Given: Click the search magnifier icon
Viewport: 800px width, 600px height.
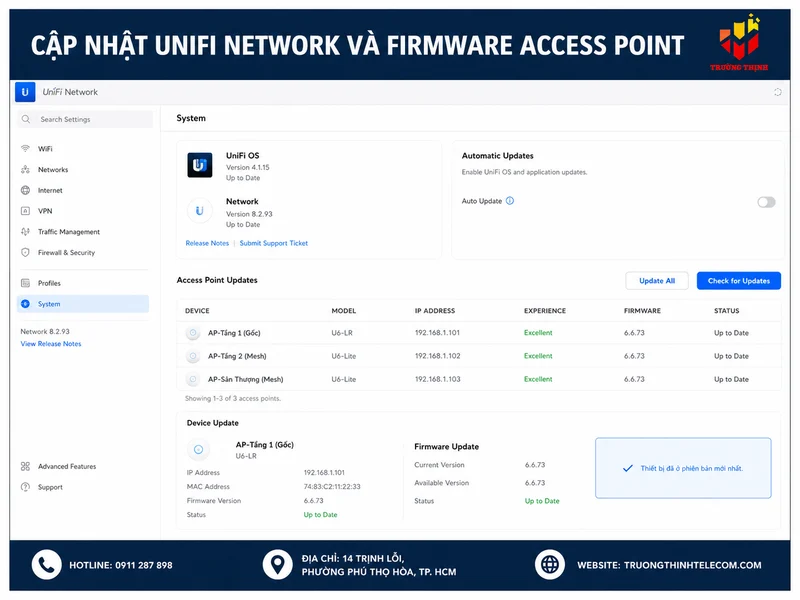Looking at the screenshot, I should 26,119.
